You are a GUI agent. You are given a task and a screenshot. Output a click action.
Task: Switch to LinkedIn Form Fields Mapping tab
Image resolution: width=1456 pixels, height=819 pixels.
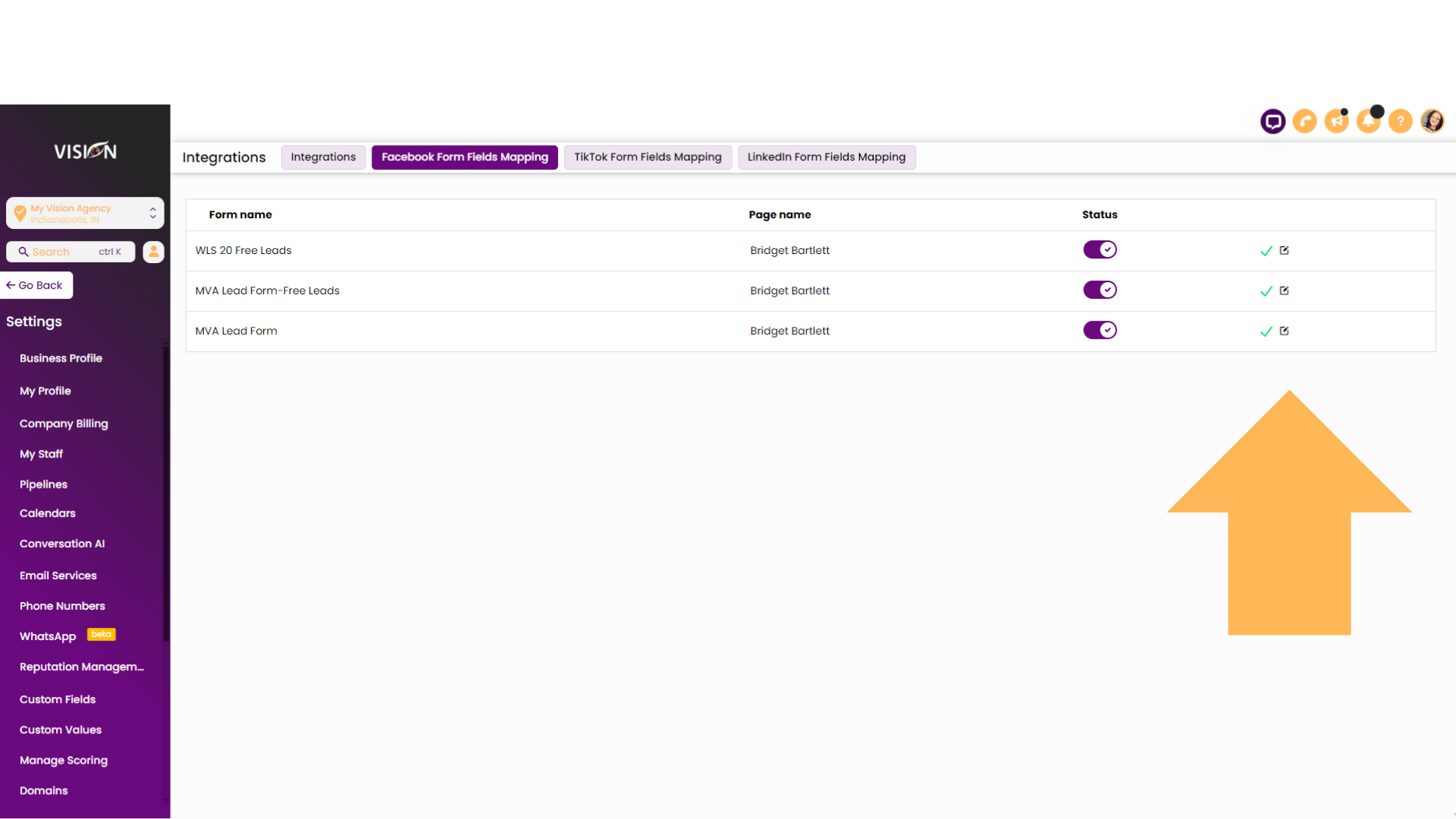coord(826,156)
